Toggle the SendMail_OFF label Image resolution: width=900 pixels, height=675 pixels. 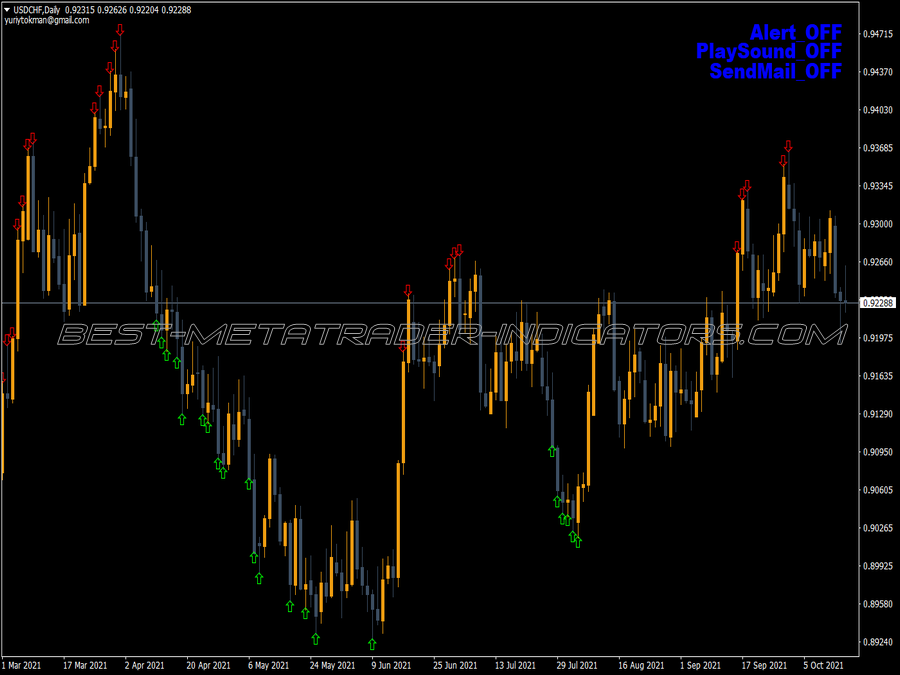point(775,71)
